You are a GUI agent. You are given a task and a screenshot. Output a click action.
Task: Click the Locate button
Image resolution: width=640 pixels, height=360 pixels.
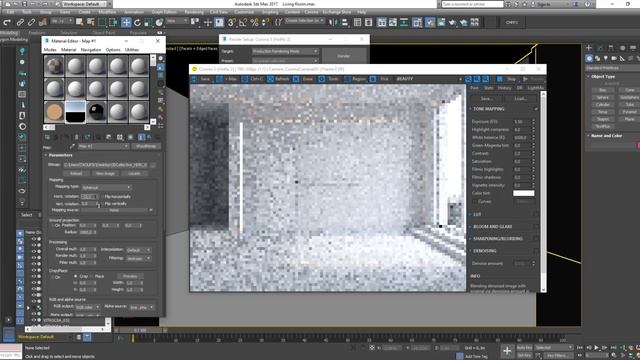click(x=134, y=173)
